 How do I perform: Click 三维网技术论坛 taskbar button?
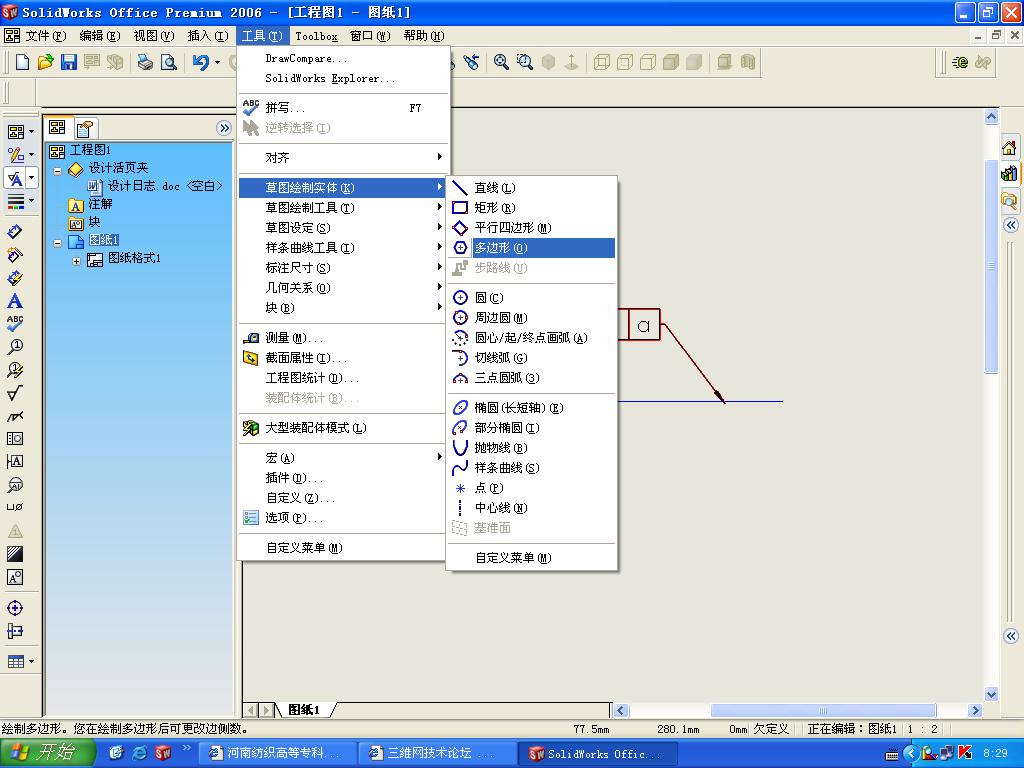pyautogui.click(x=436, y=753)
